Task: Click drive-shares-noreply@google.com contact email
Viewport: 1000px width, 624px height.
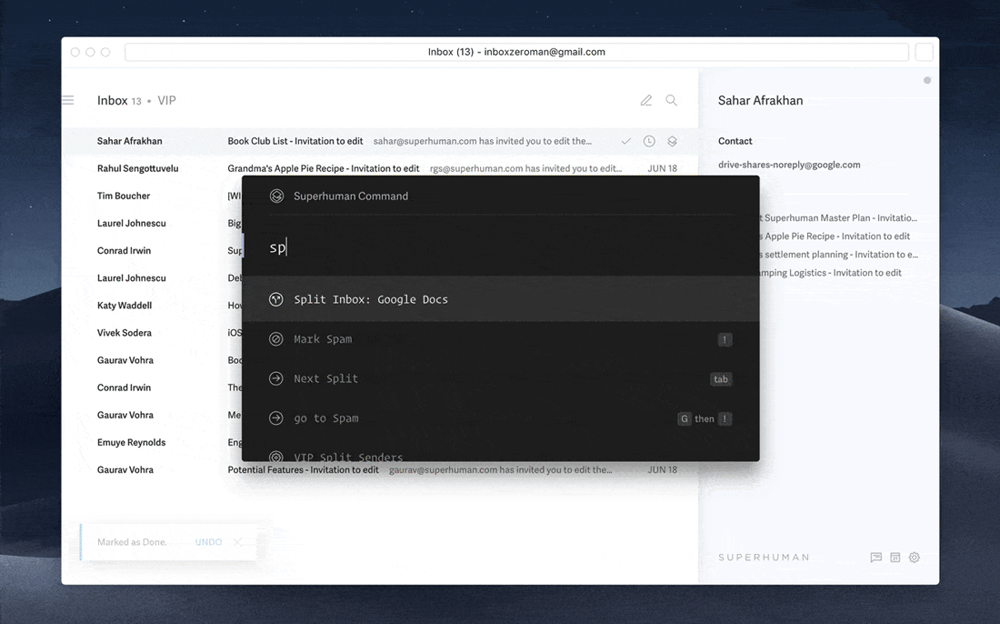Action: (x=789, y=165)
